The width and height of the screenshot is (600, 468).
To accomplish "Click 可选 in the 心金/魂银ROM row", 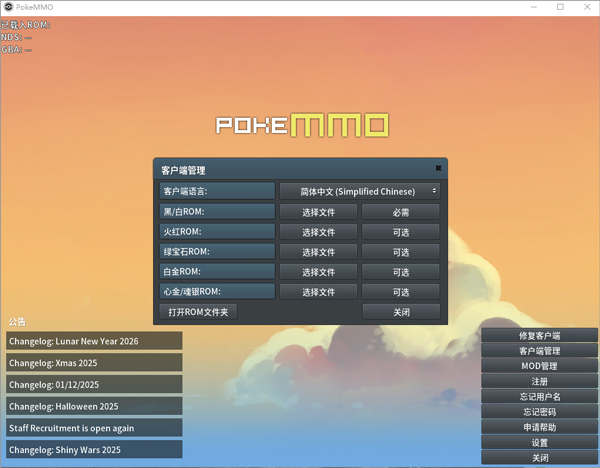I will click(x=401, y=292).
